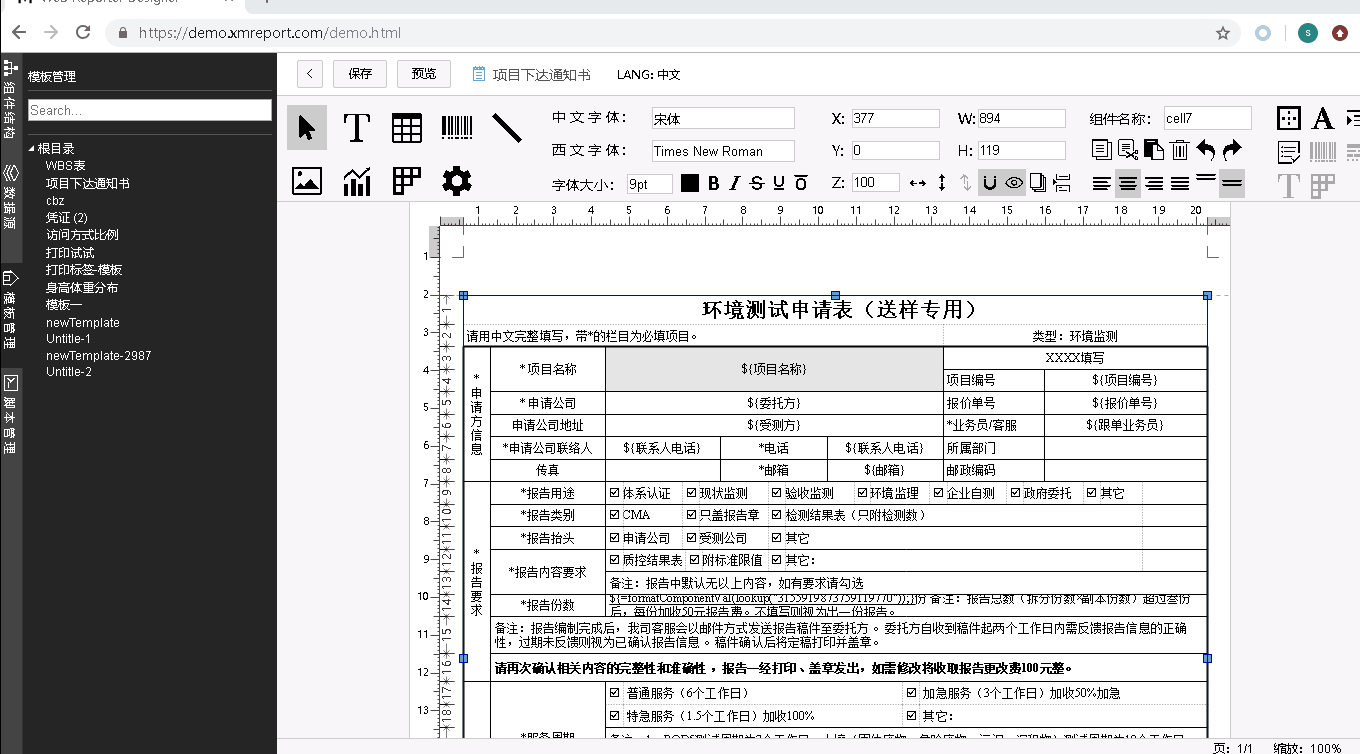Click the template Search field

coord(150,110)
